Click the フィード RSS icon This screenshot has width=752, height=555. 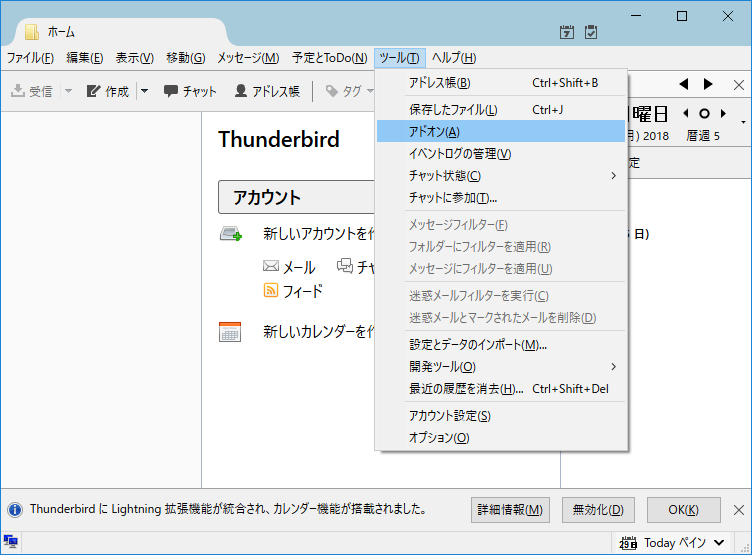[270, 290]
